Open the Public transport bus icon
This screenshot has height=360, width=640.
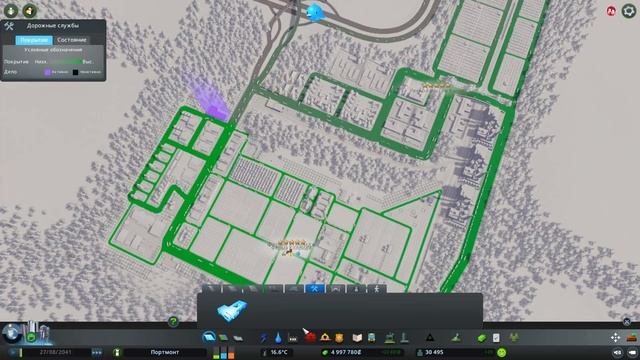pos(371,338)
